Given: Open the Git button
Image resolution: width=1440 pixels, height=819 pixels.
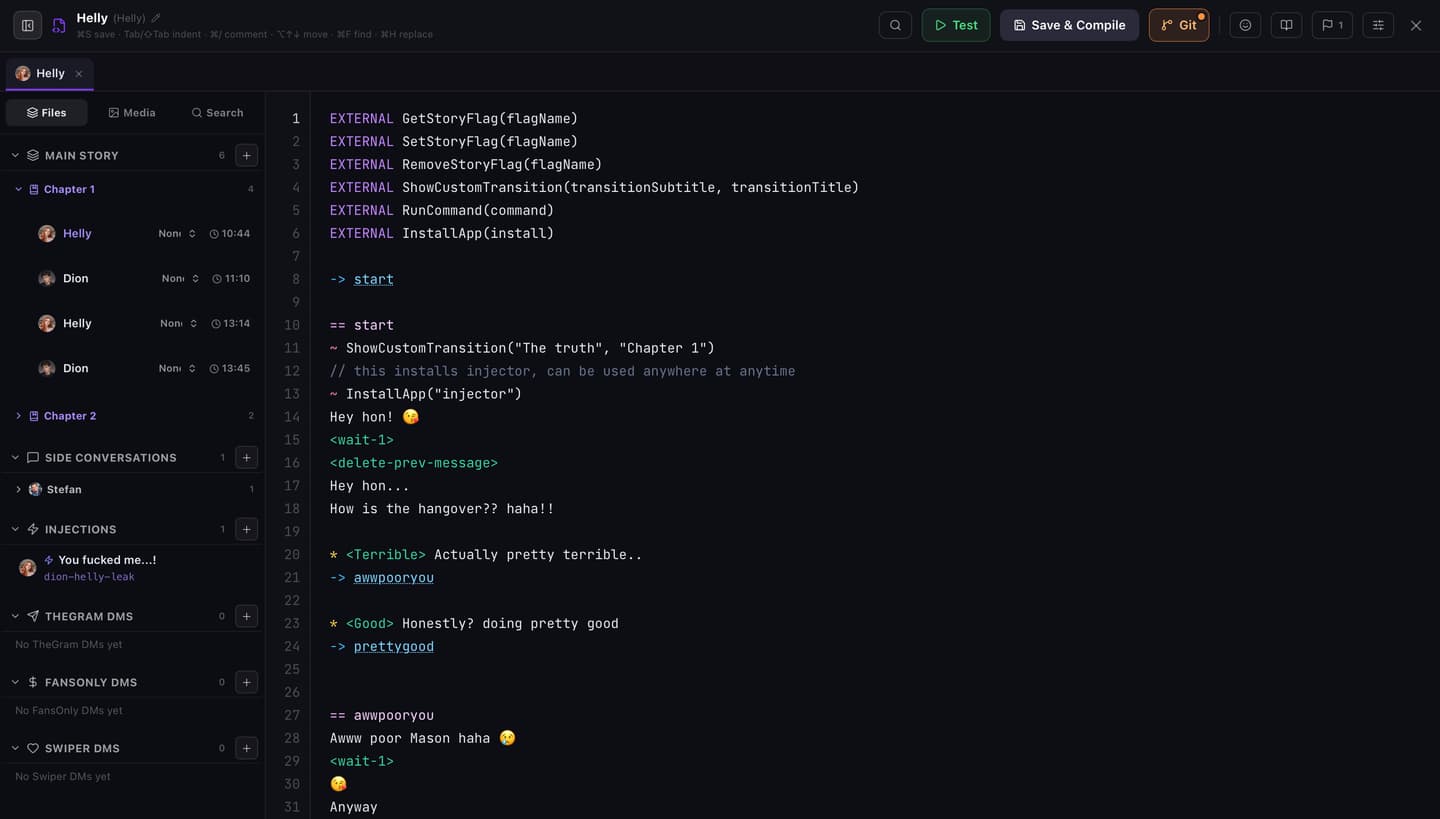Looking at the screenshot, I should [x=1179, y=25].
